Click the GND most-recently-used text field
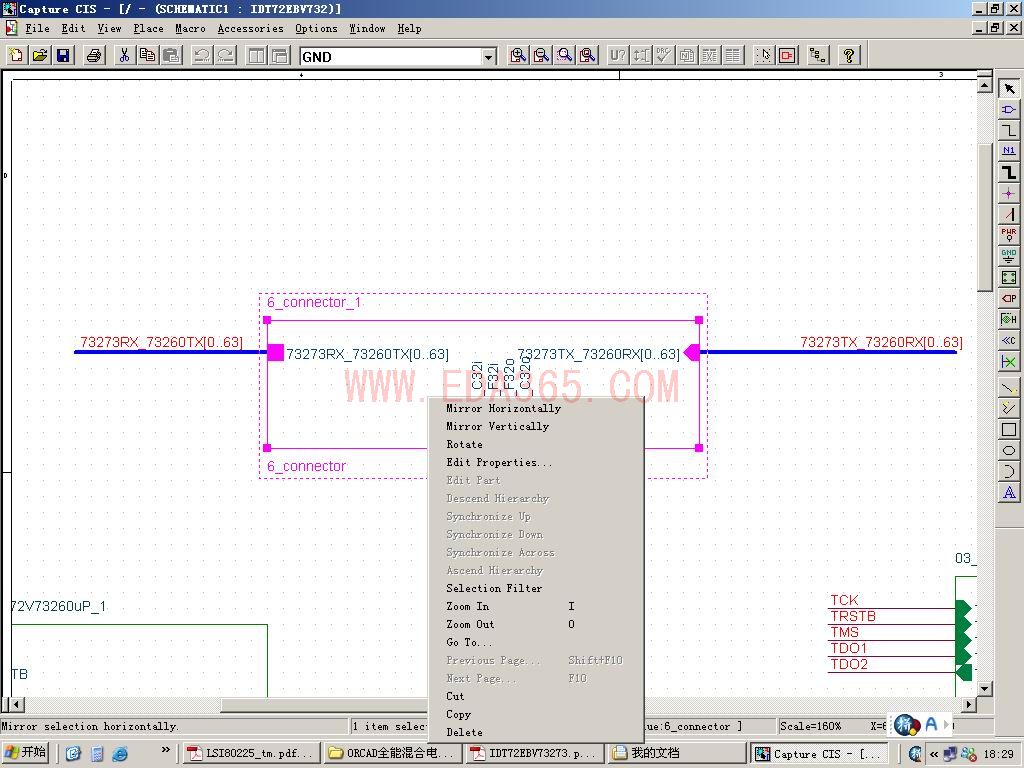Image resolution: width=1024 pixels, height=768 pixels. click(x=391, y=57)
